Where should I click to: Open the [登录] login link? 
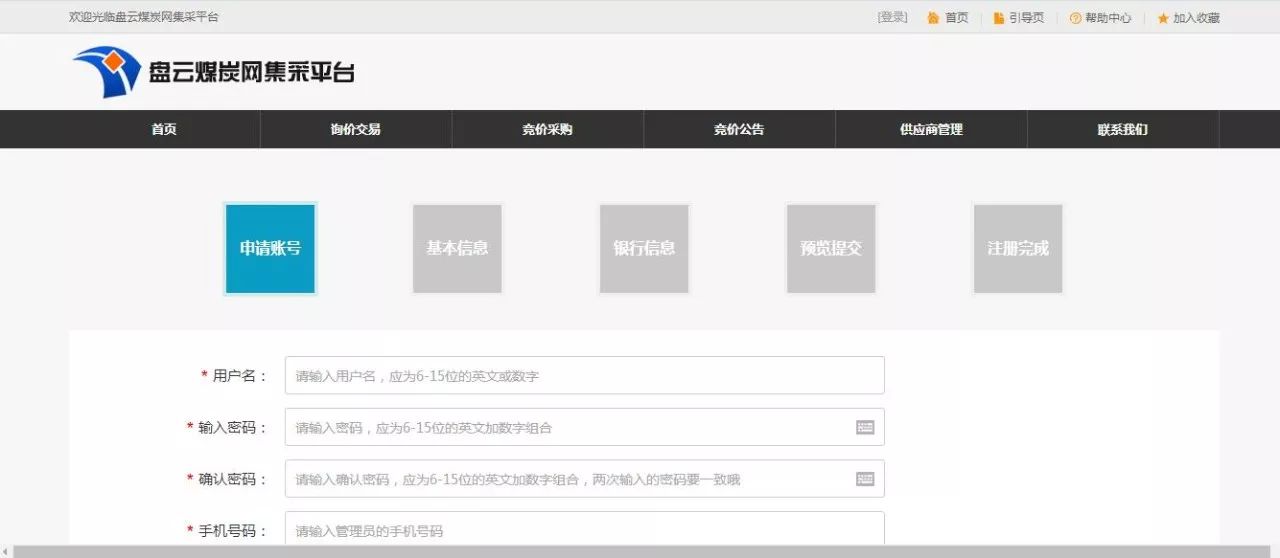pos(892,17)
